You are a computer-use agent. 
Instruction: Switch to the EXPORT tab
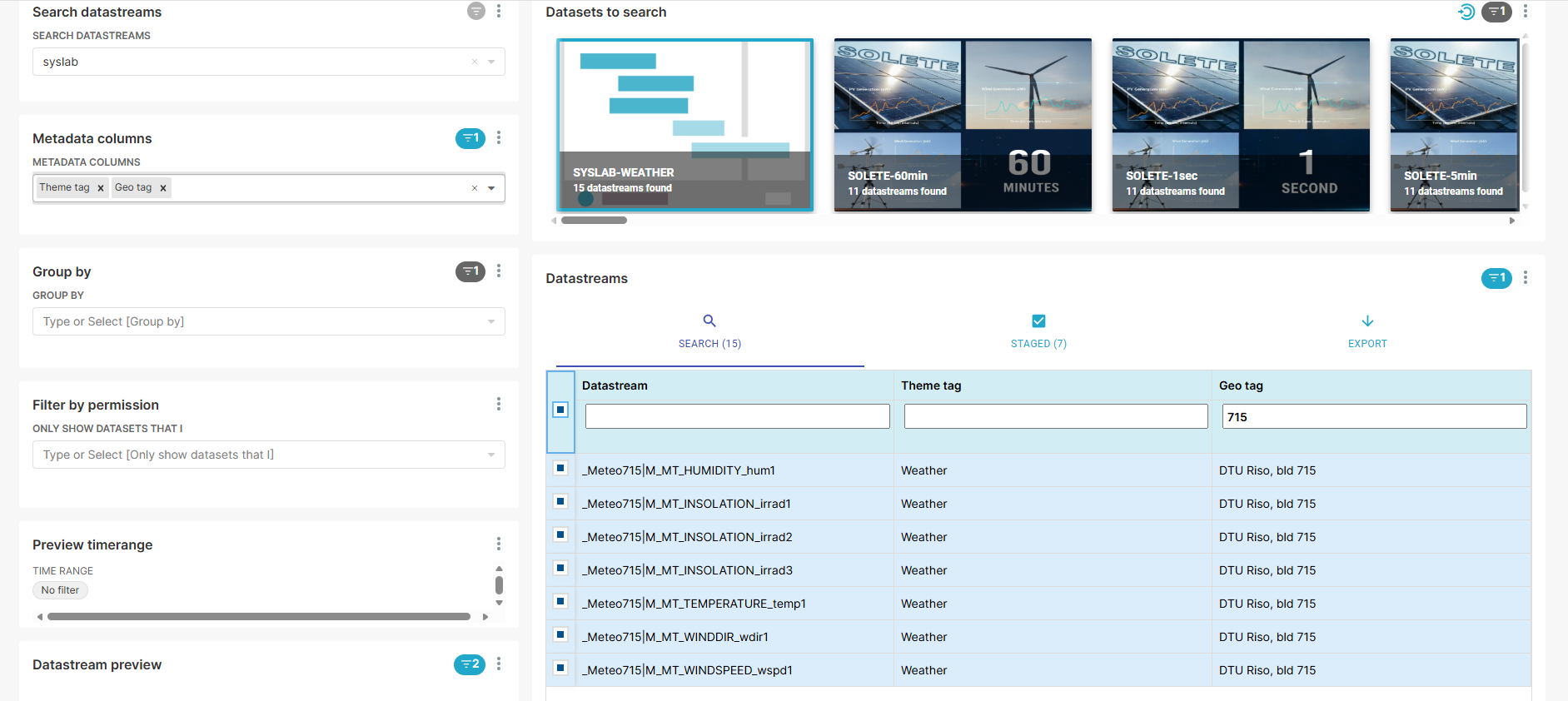point(1366,331)
